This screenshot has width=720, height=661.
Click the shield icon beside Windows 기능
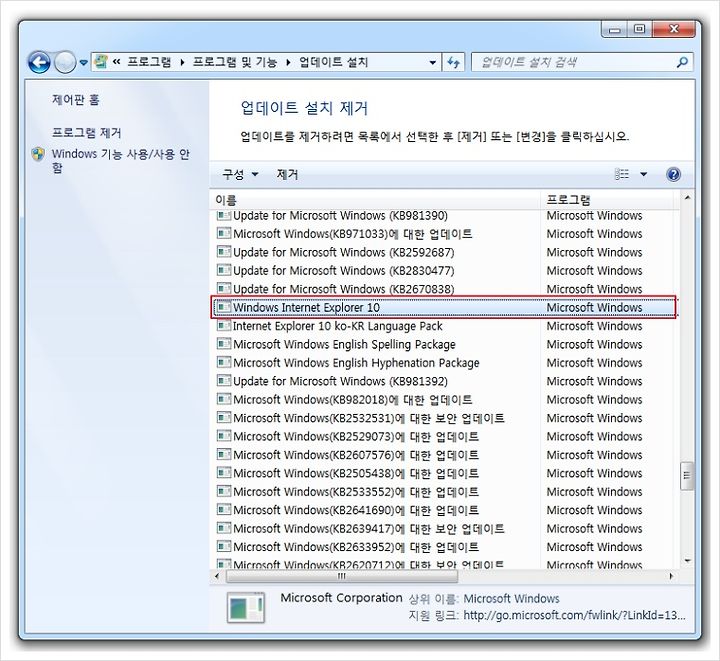[38, 154]
